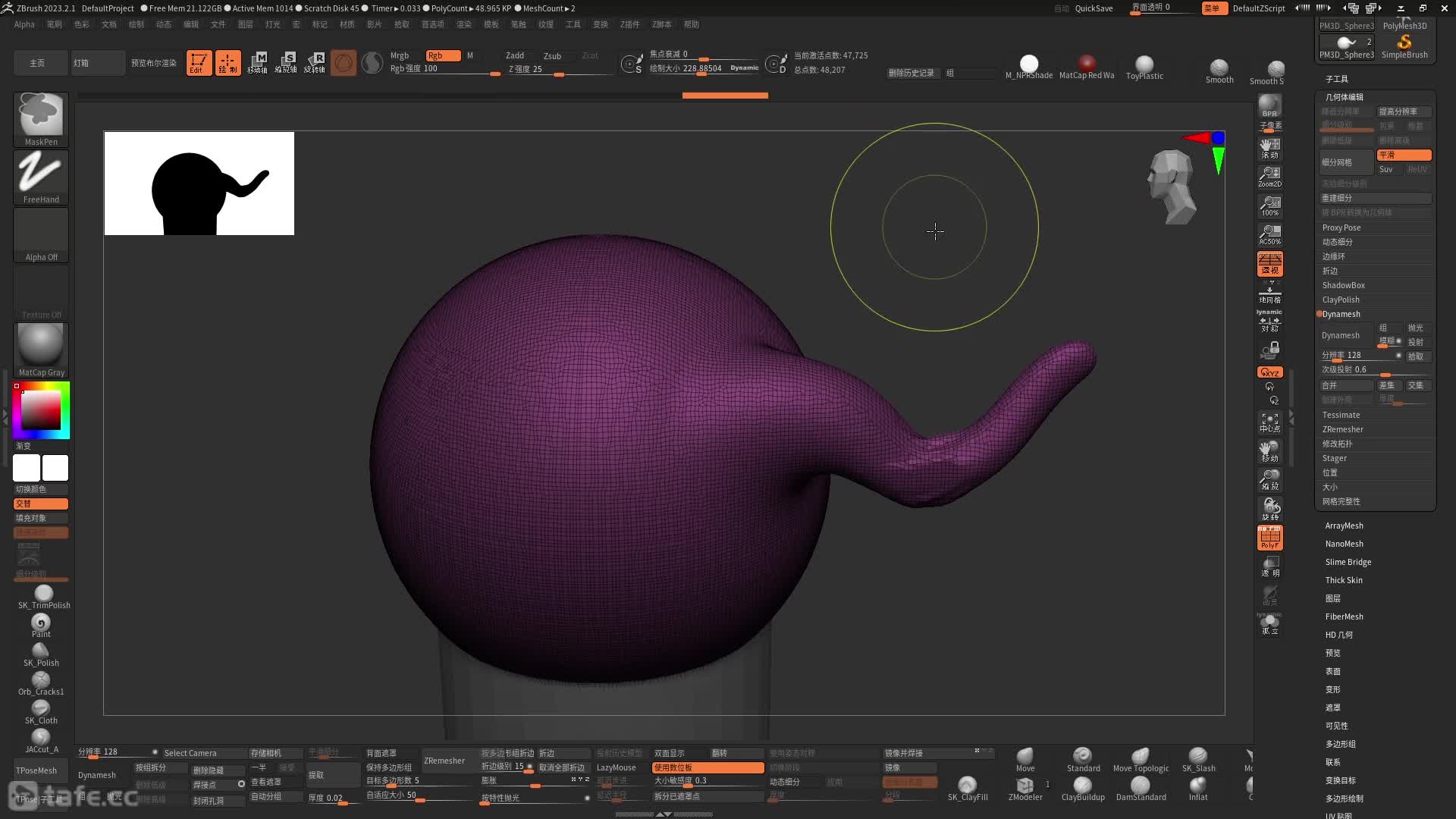Open the 首选项 (Preferences) menu
The height and width of the screenshot is (819, 1456).
[433, 24]
